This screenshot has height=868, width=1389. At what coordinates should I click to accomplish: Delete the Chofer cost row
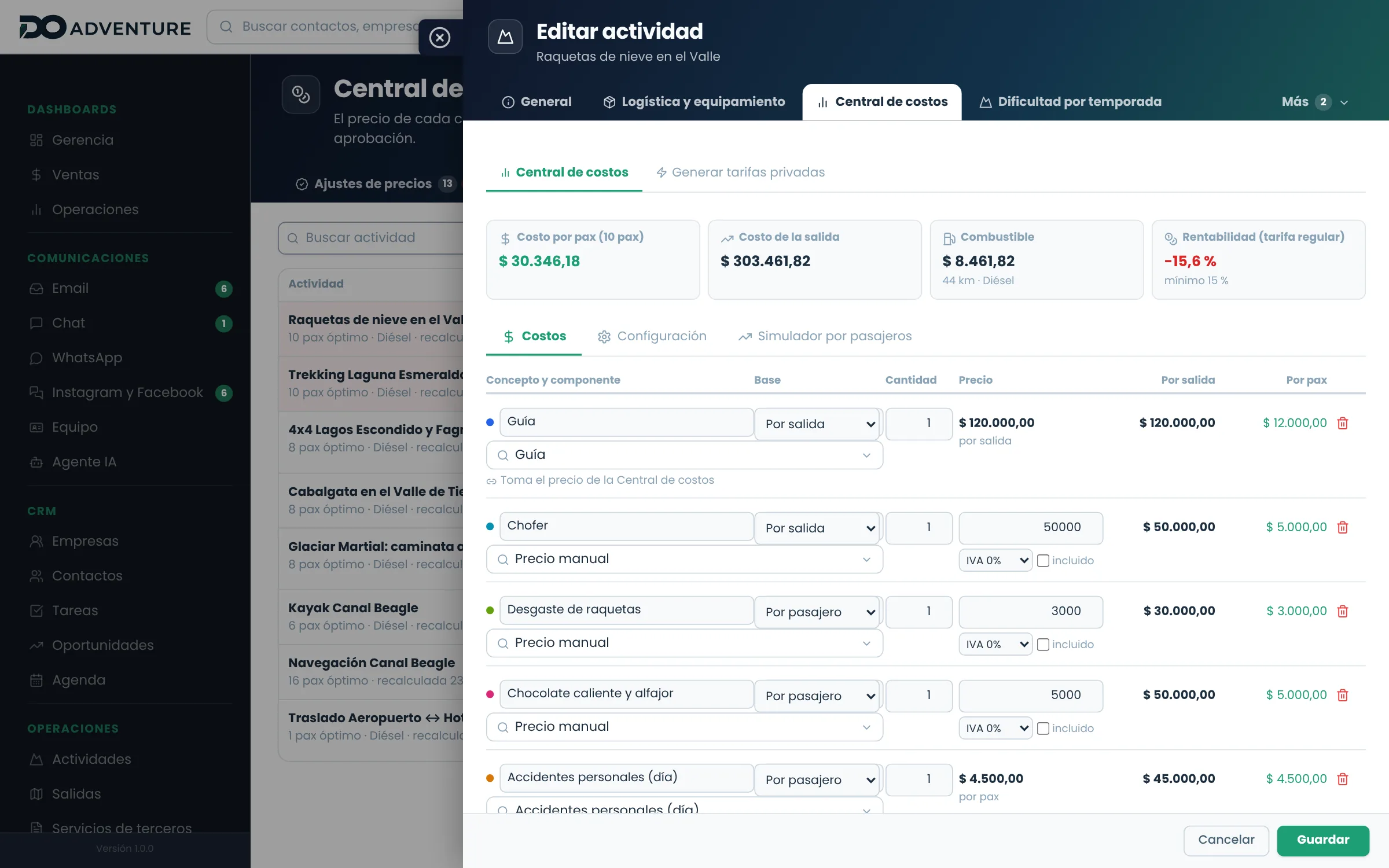click(1343, 527)
